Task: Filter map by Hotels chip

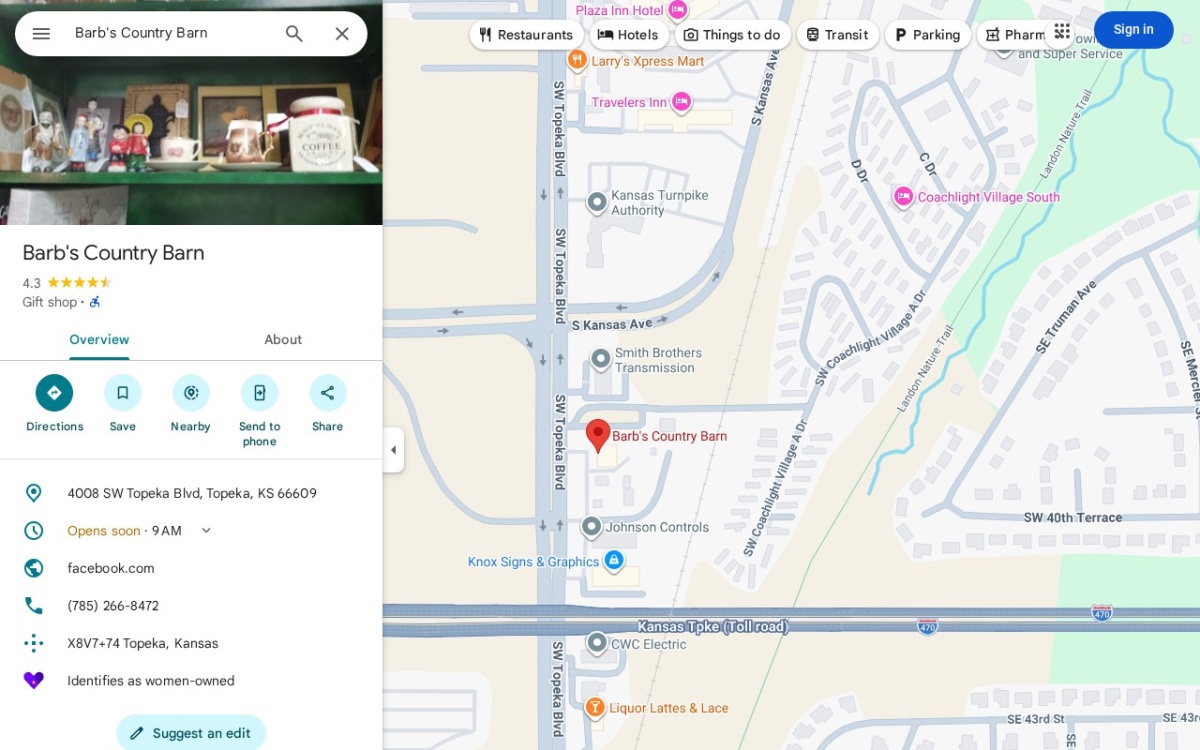Action: (x=628, y=35)
